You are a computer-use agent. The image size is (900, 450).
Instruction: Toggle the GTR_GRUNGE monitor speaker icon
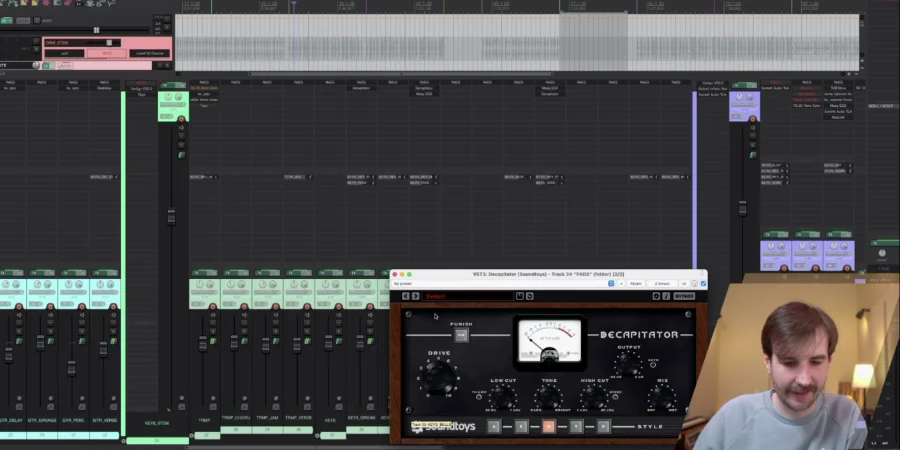click(51, 315)
